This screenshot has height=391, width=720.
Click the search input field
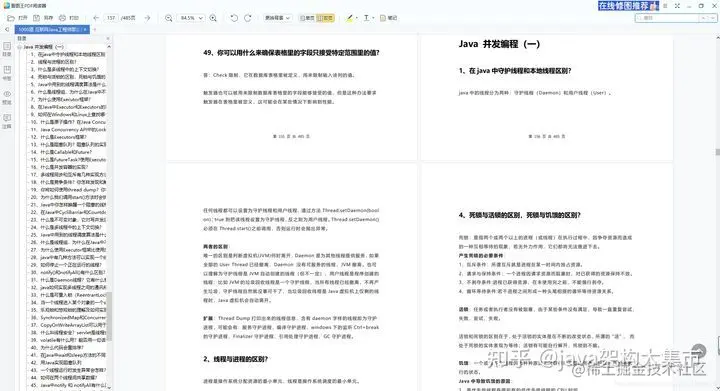point(667,18)
